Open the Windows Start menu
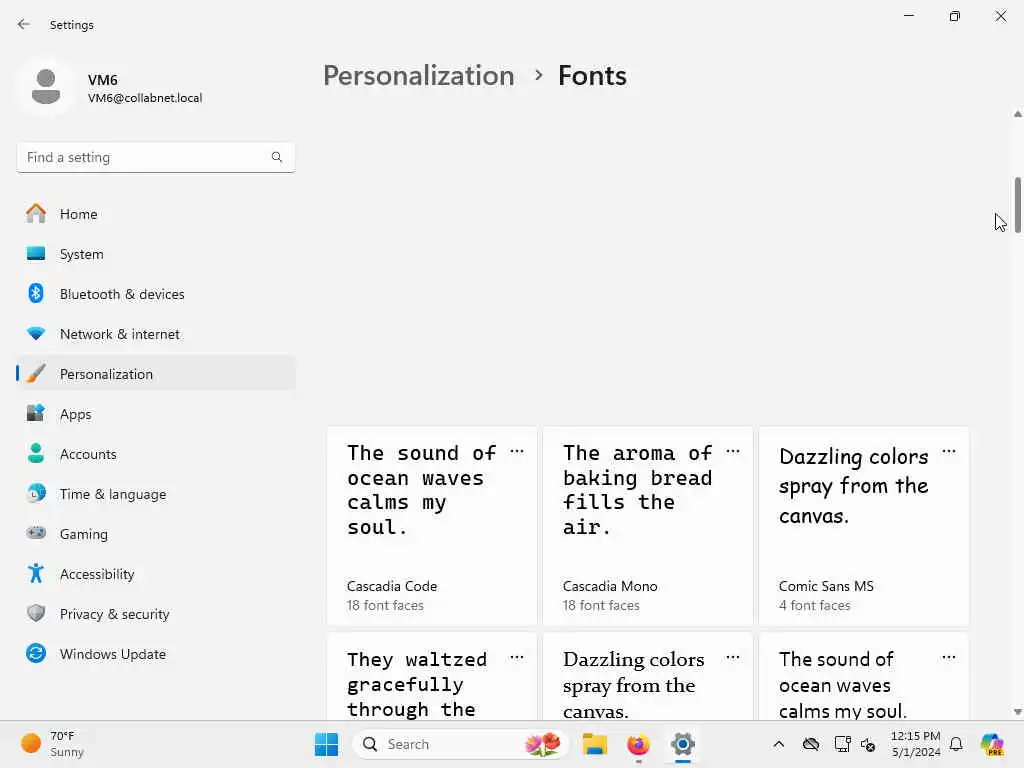 pyautogui.click(x=327, y=744)
